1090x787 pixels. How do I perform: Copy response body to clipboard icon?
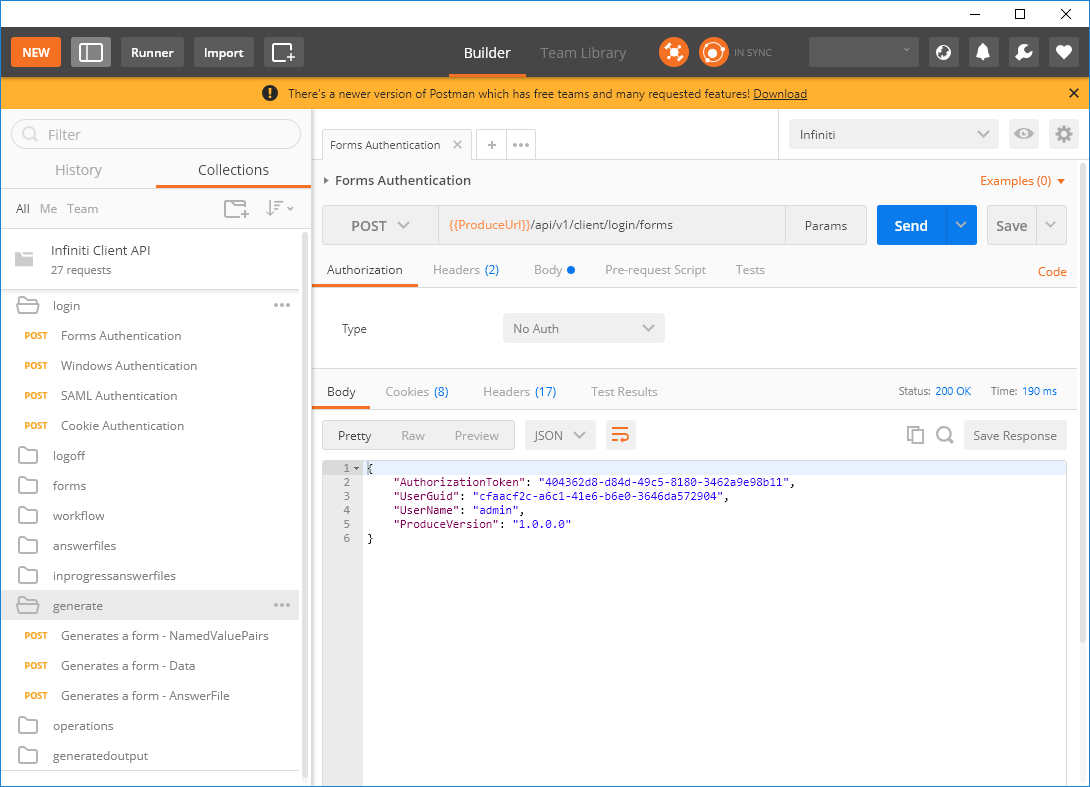point(914,435)
